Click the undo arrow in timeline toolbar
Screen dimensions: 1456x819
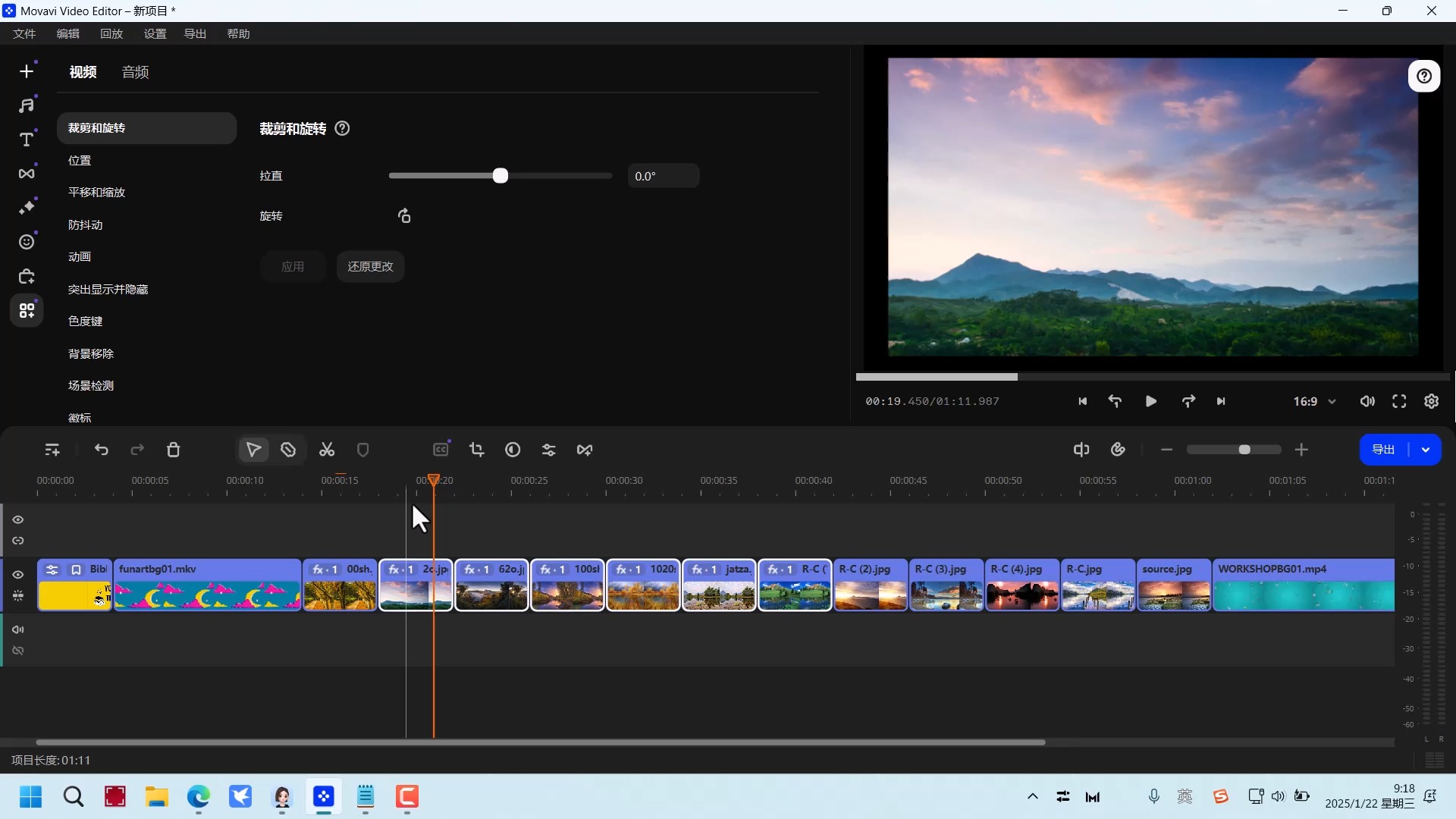[101, 450]
